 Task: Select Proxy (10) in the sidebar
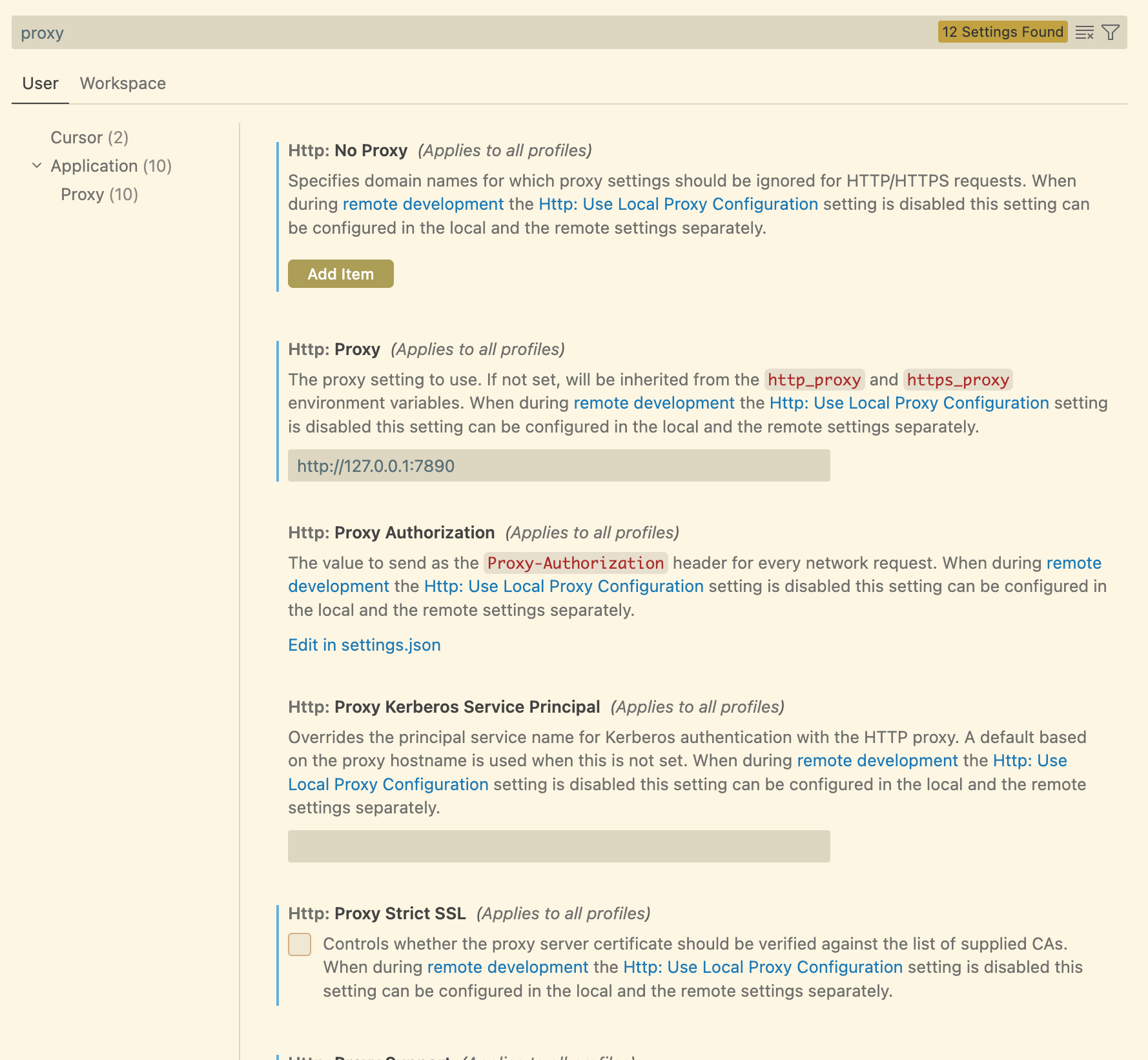click(99, 194)
